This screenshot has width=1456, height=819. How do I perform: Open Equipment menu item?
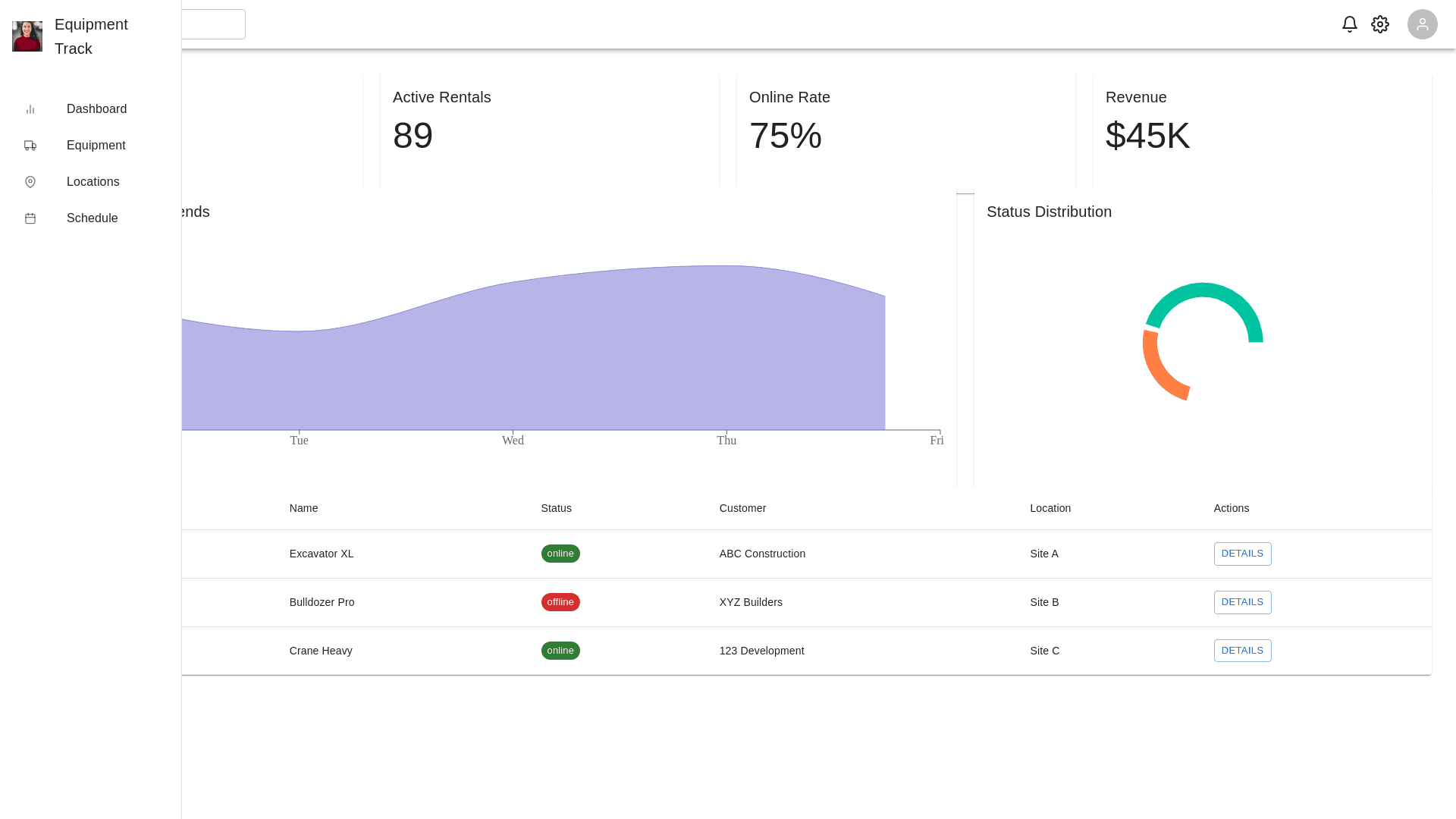[96, 146]
